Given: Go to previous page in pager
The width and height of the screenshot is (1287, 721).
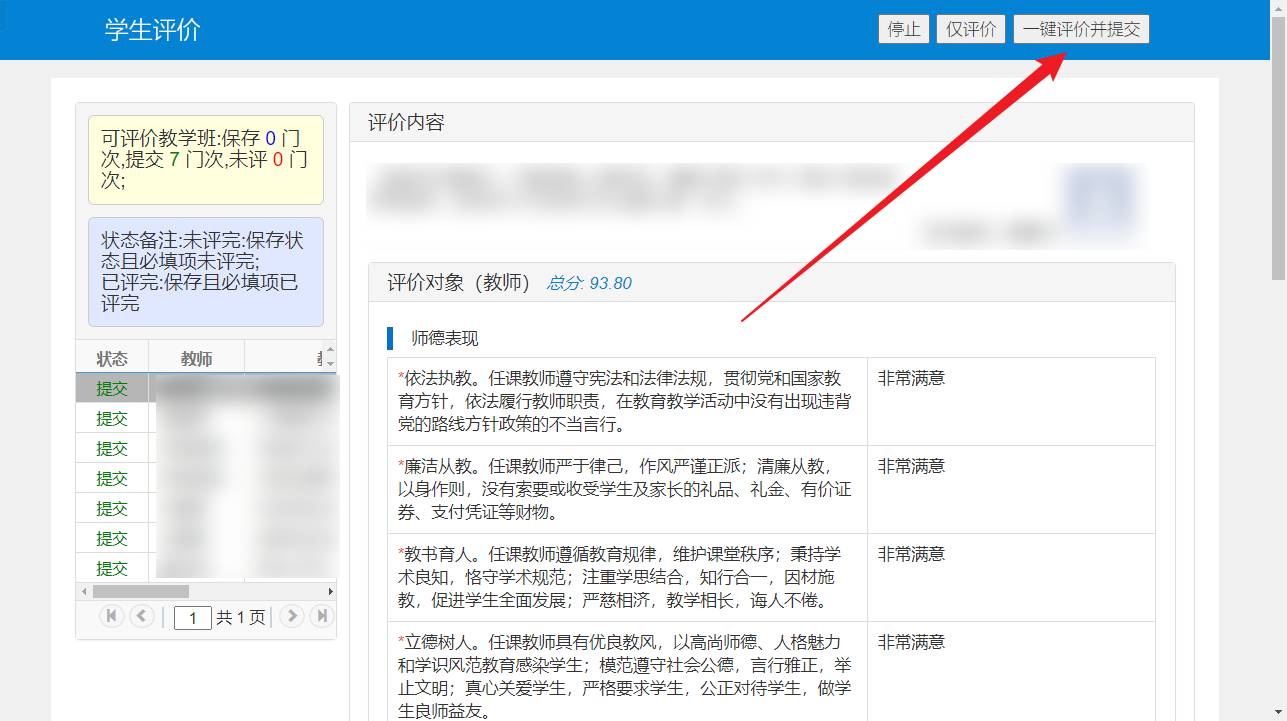Looking at the screenshot, I should coord(142,616).
